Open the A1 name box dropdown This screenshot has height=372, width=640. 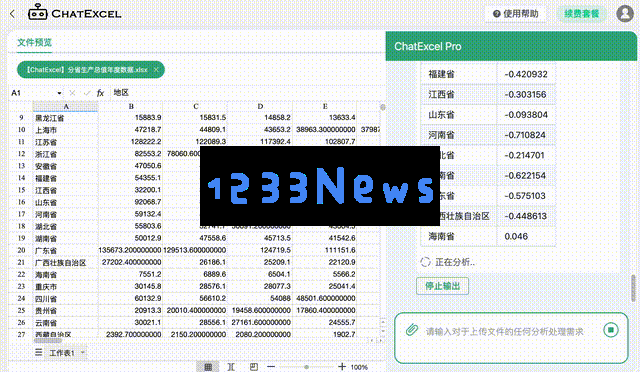(60, 93)
